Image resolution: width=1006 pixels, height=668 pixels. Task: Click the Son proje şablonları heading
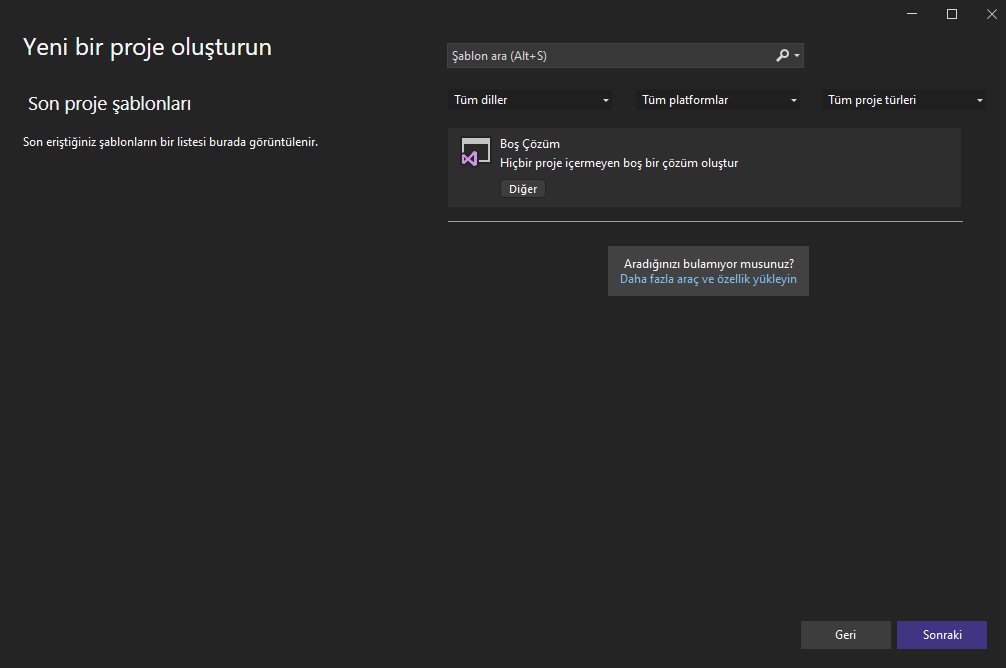click(110, 104)
